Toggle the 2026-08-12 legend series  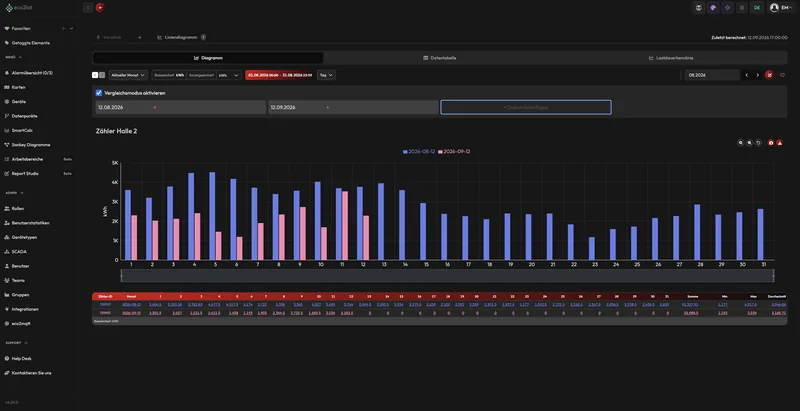(419, 151)
